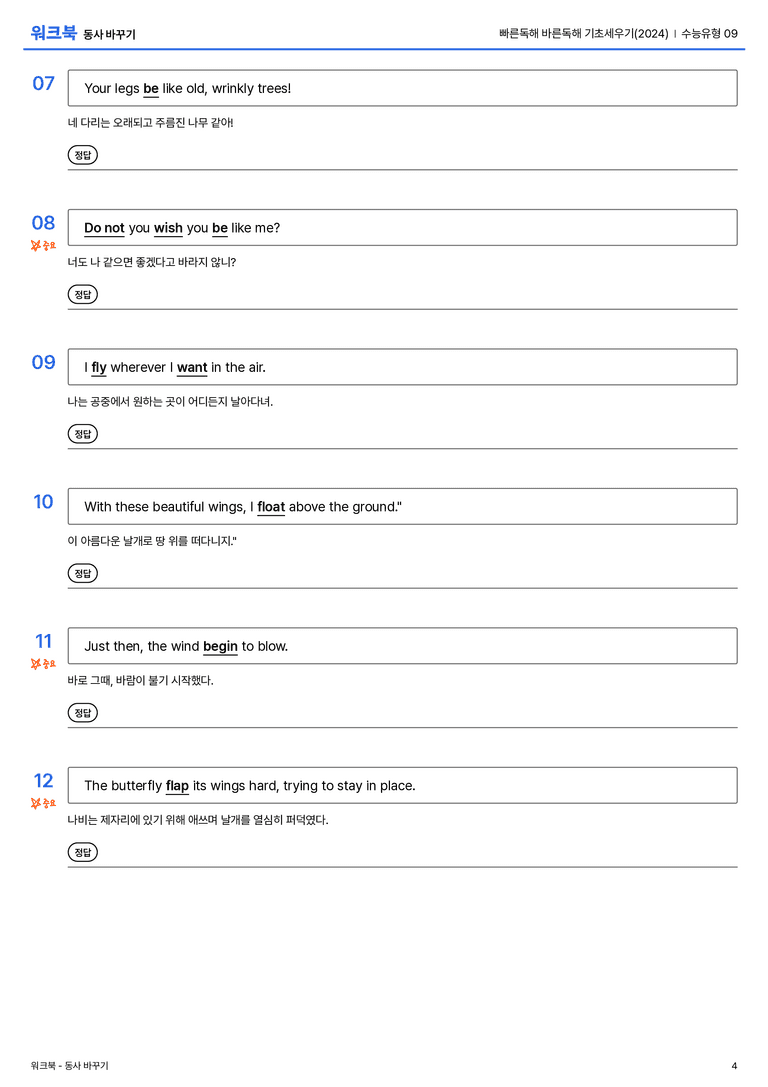
Task: Click the 정답 badge under question 11
Action: (x=82, y=713)
